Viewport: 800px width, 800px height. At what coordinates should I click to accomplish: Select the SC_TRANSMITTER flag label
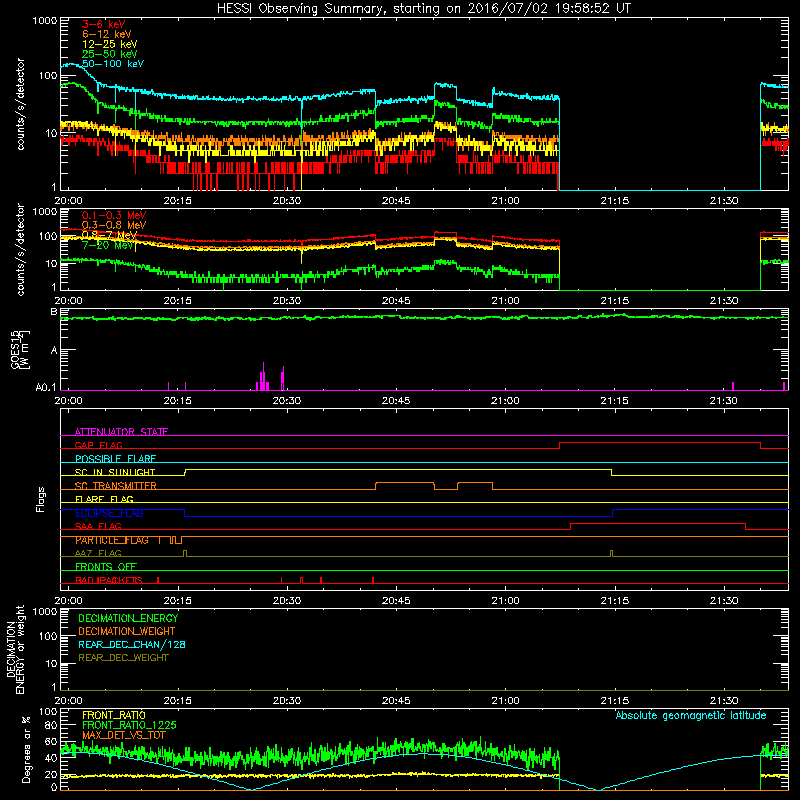point(116,486)
